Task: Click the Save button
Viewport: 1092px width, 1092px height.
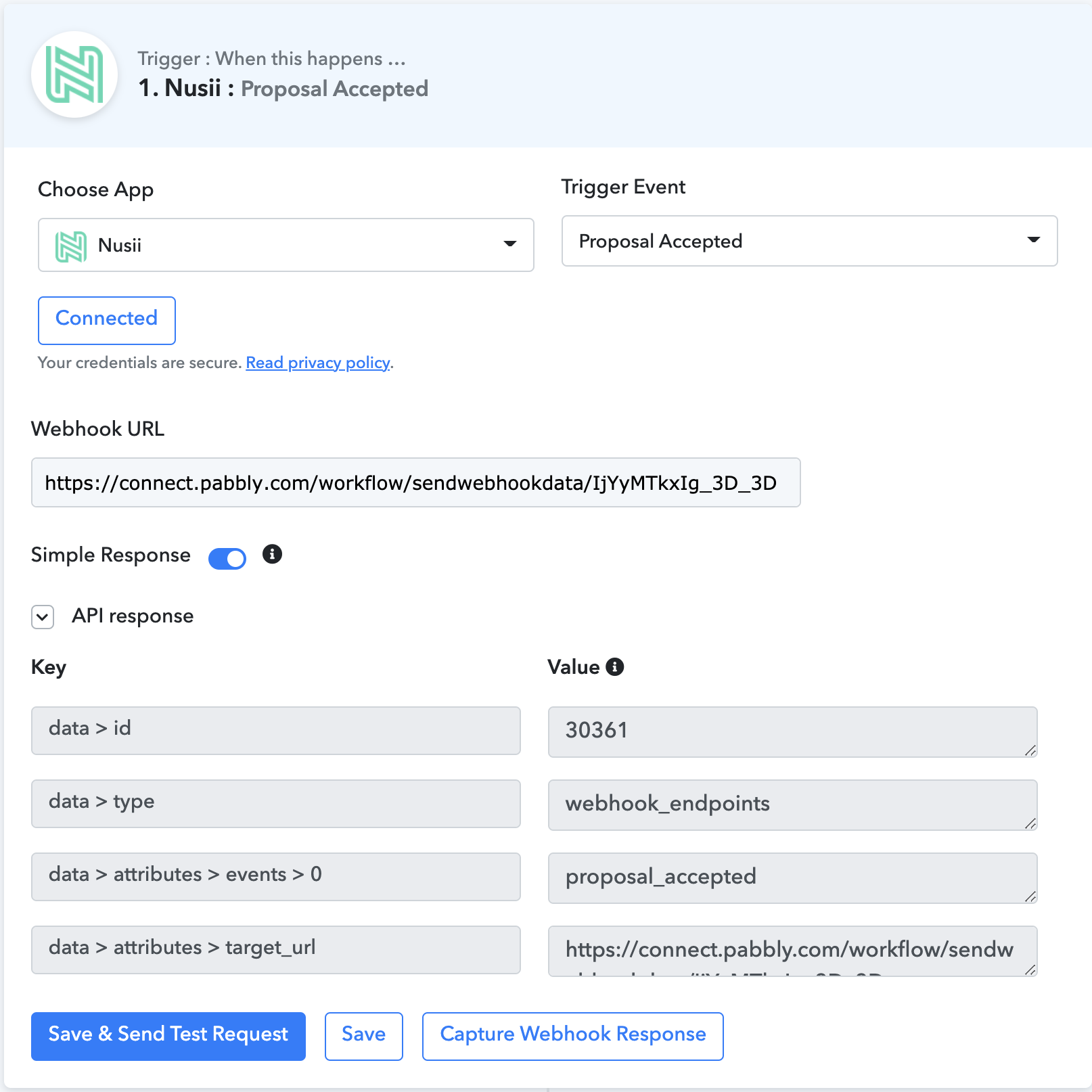Action: coord(364,1036)
